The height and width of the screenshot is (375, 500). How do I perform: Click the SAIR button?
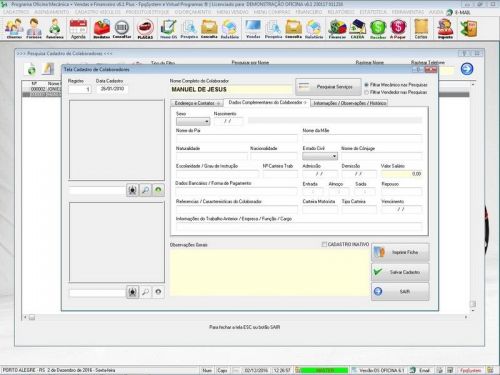tap(400, 292)
